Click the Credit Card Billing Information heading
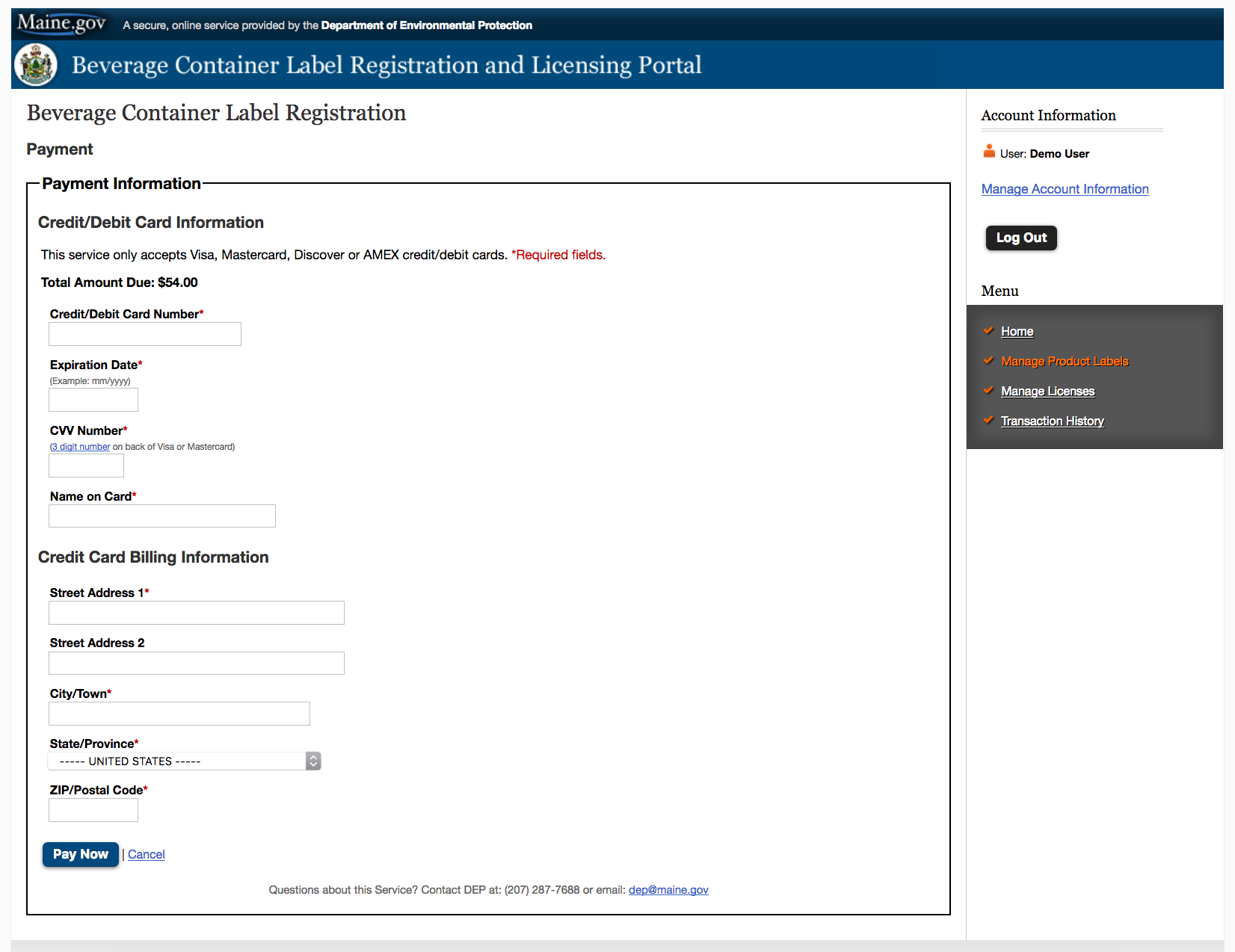1235x952 pixels. pos(153,557)
